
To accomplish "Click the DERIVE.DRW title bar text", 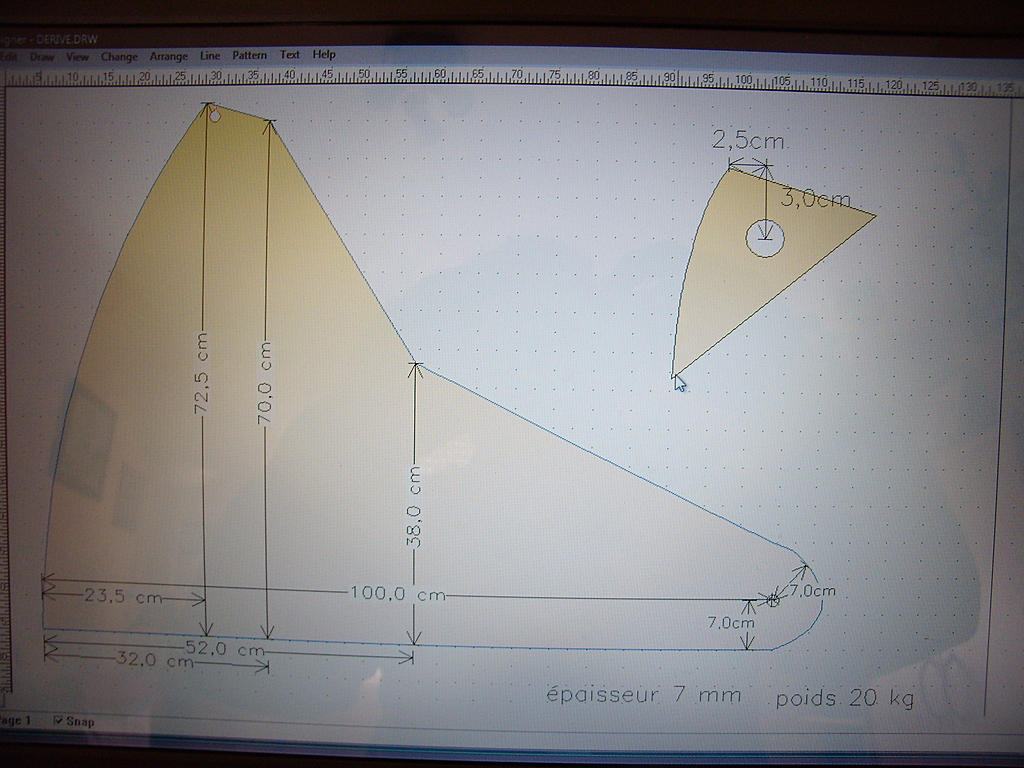I will 67,39.
